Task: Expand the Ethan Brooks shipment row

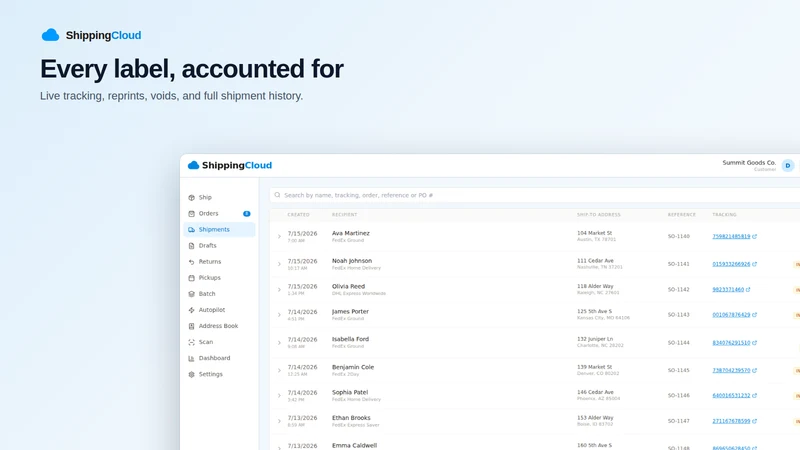Action: (x=279, y=421)
